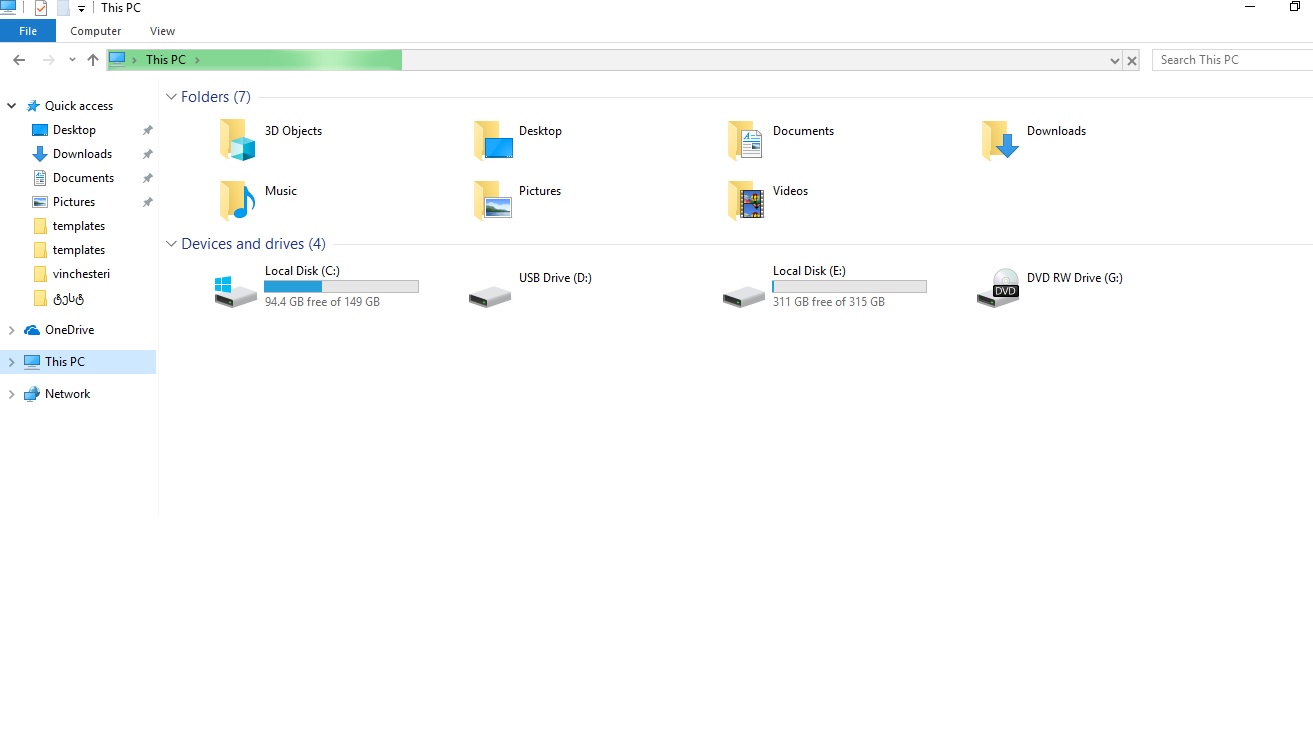Click the This PC breadcrumb in the address bar

point(166,60)
